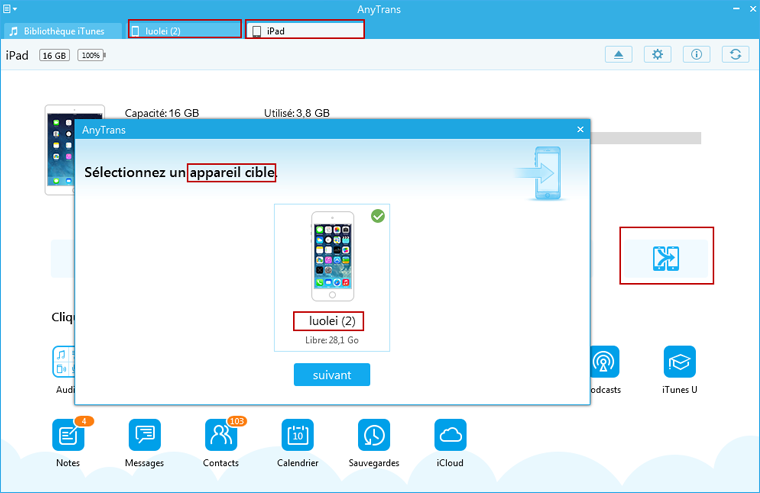Open the Calendrier icon
Image resolution: width=760 pixels, height=493 pixels.
point(298,435)
